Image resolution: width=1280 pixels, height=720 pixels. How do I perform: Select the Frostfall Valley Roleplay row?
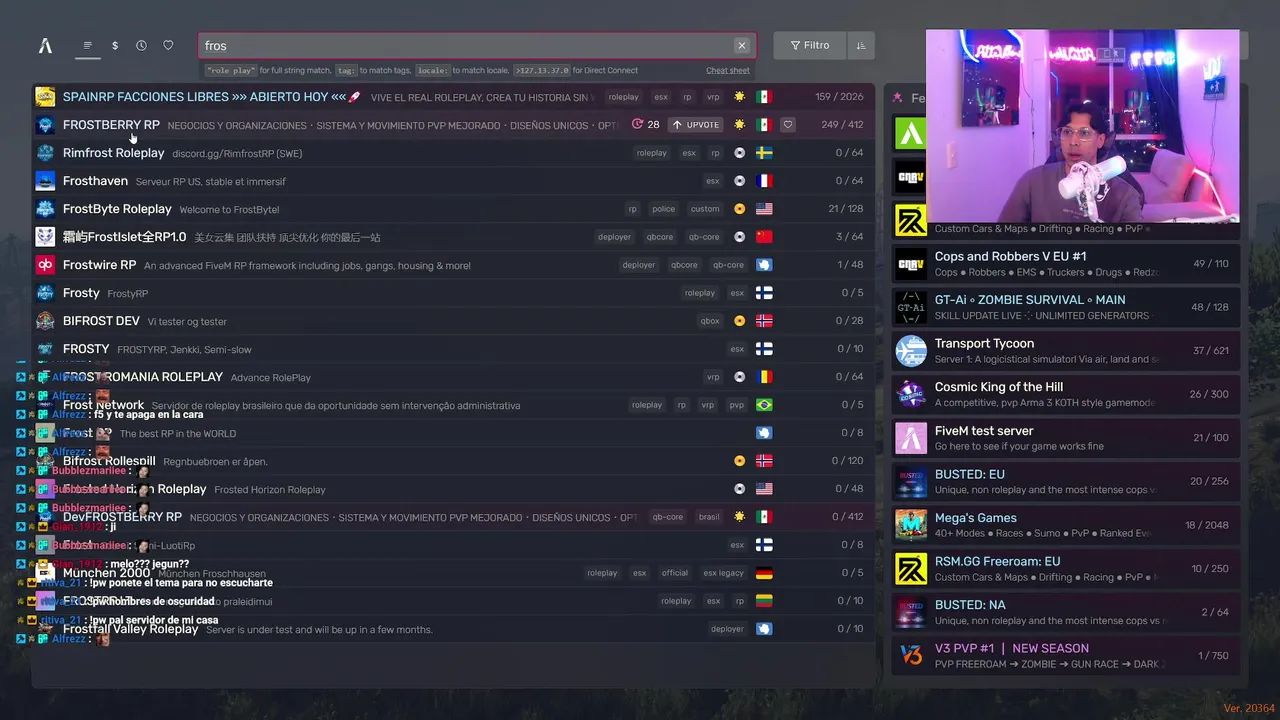pyautogui.click(x=453, y=629)
